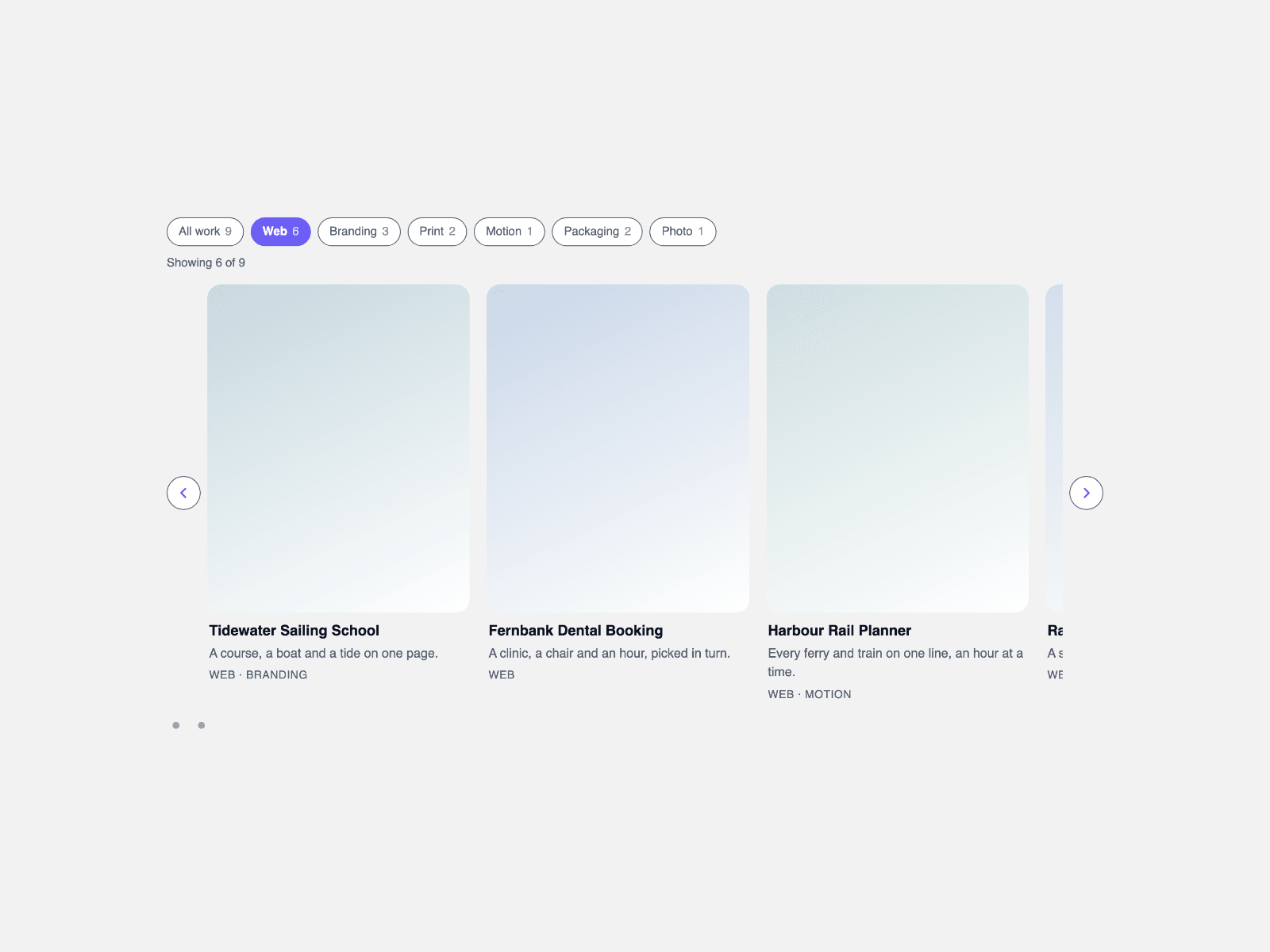This screenshot has height=952, width=1270.
Task: Click the 'WEB' tag under Fernbank Dental Booking
Action: [501, 675]
